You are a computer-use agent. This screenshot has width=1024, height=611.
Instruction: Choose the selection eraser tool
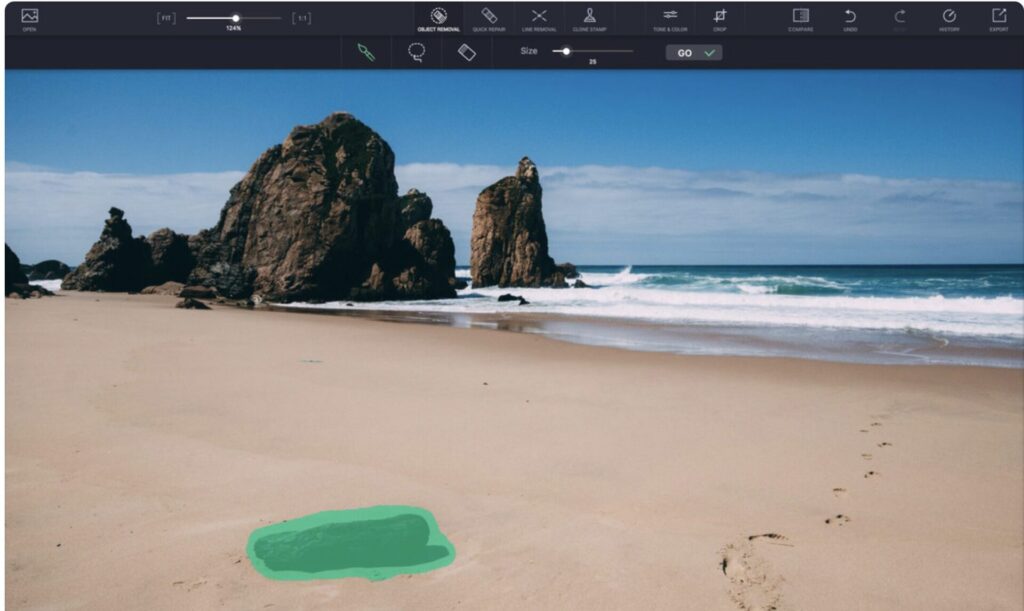tap(467, 52)
